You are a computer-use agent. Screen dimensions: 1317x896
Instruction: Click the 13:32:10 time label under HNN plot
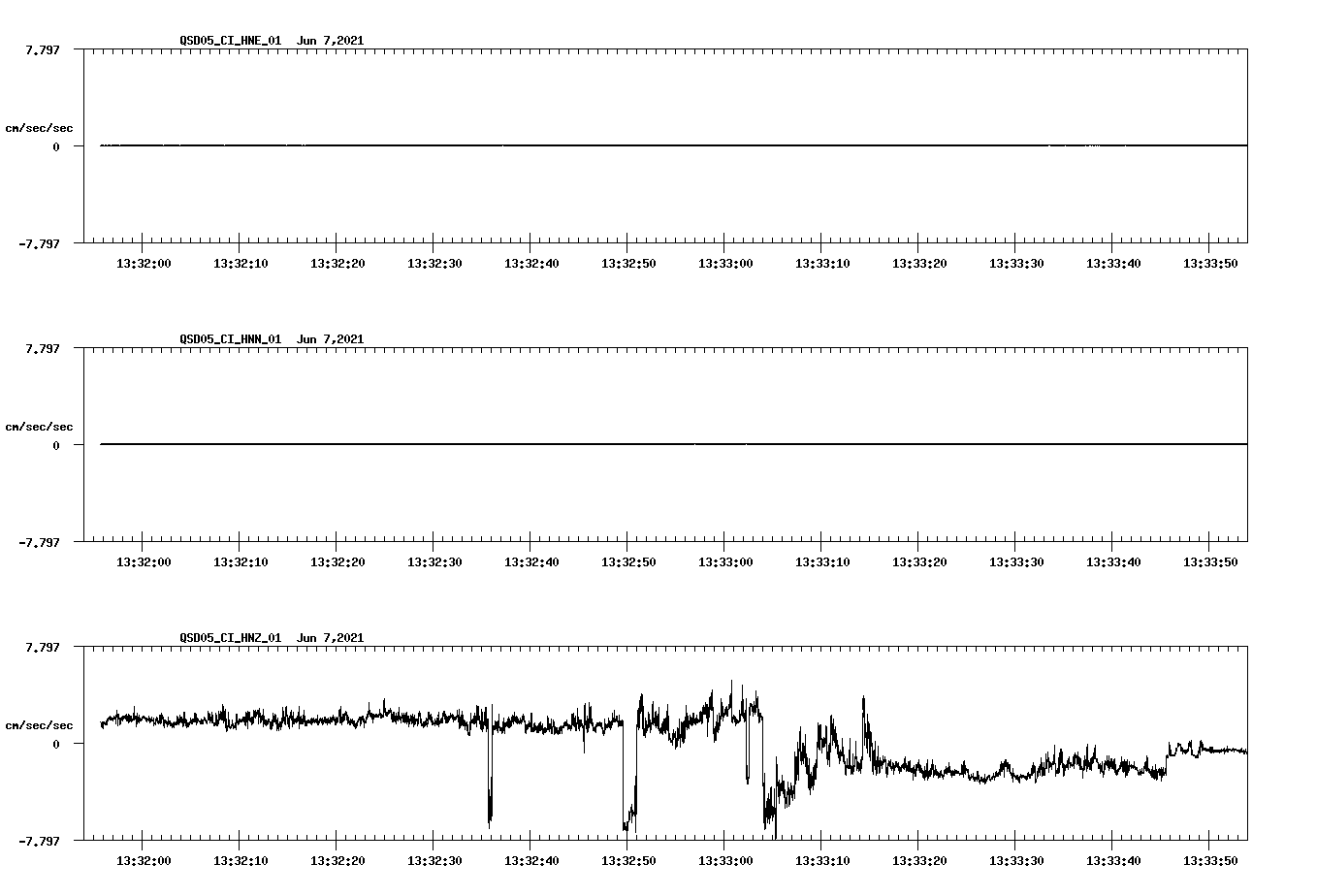241,562
